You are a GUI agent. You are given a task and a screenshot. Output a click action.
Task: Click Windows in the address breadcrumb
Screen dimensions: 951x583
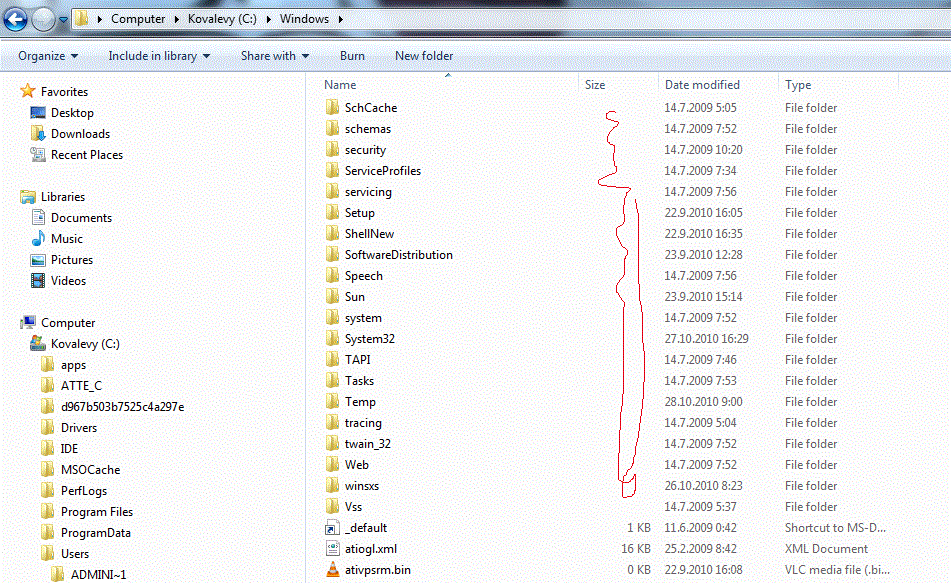click(304, 19)
